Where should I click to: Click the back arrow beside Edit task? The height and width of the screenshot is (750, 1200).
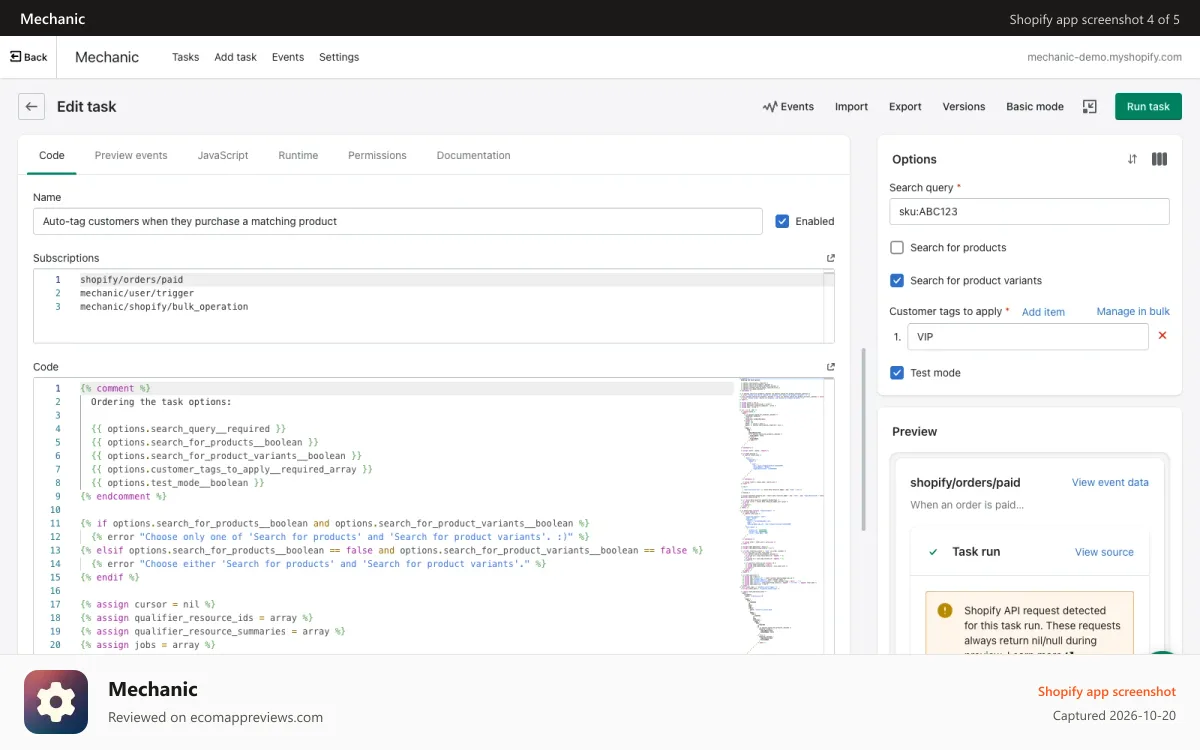[x=31, y=106]
